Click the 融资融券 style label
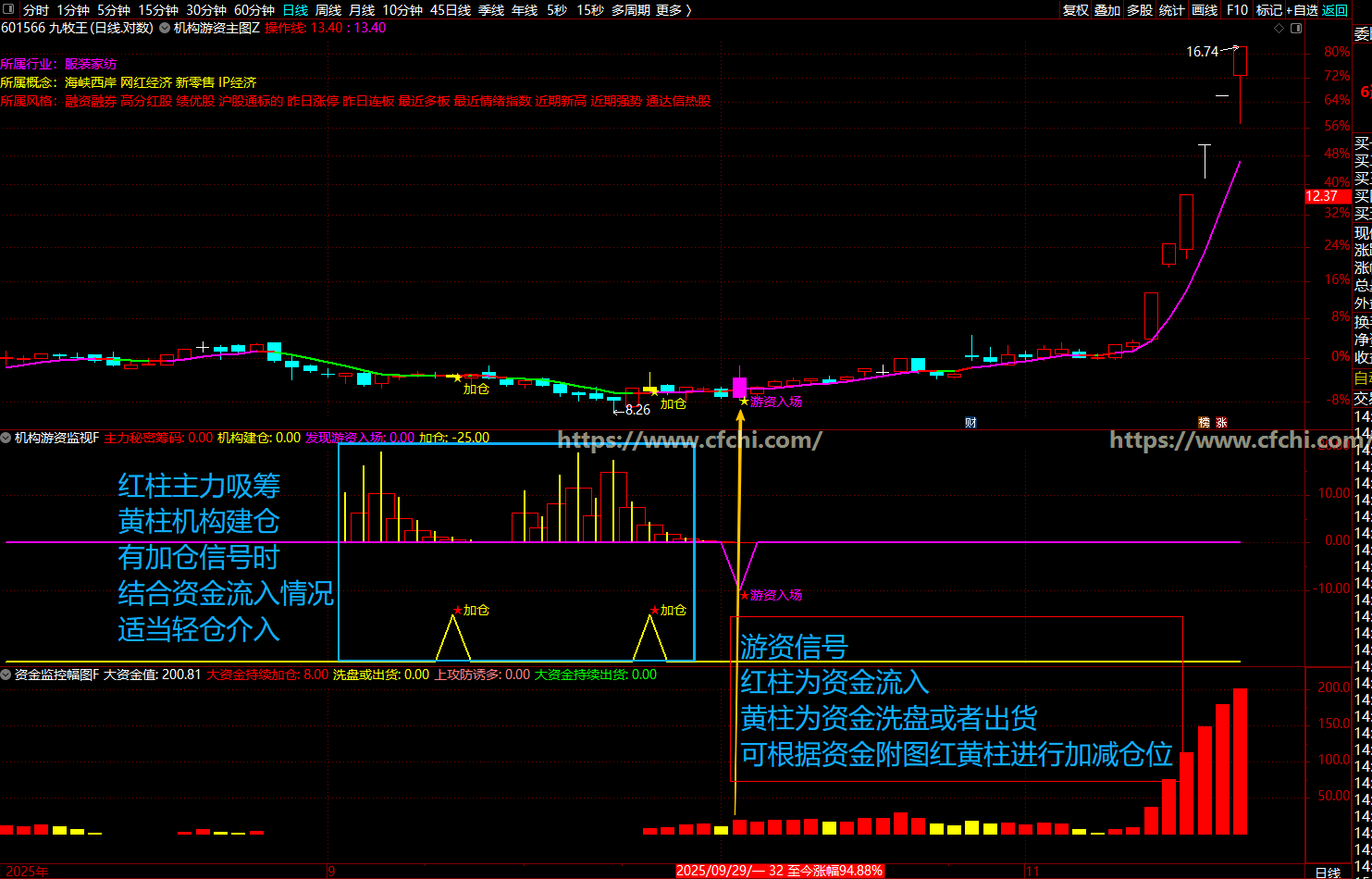The height and width of the screenshot is (879, 1372). click(91, 101)
